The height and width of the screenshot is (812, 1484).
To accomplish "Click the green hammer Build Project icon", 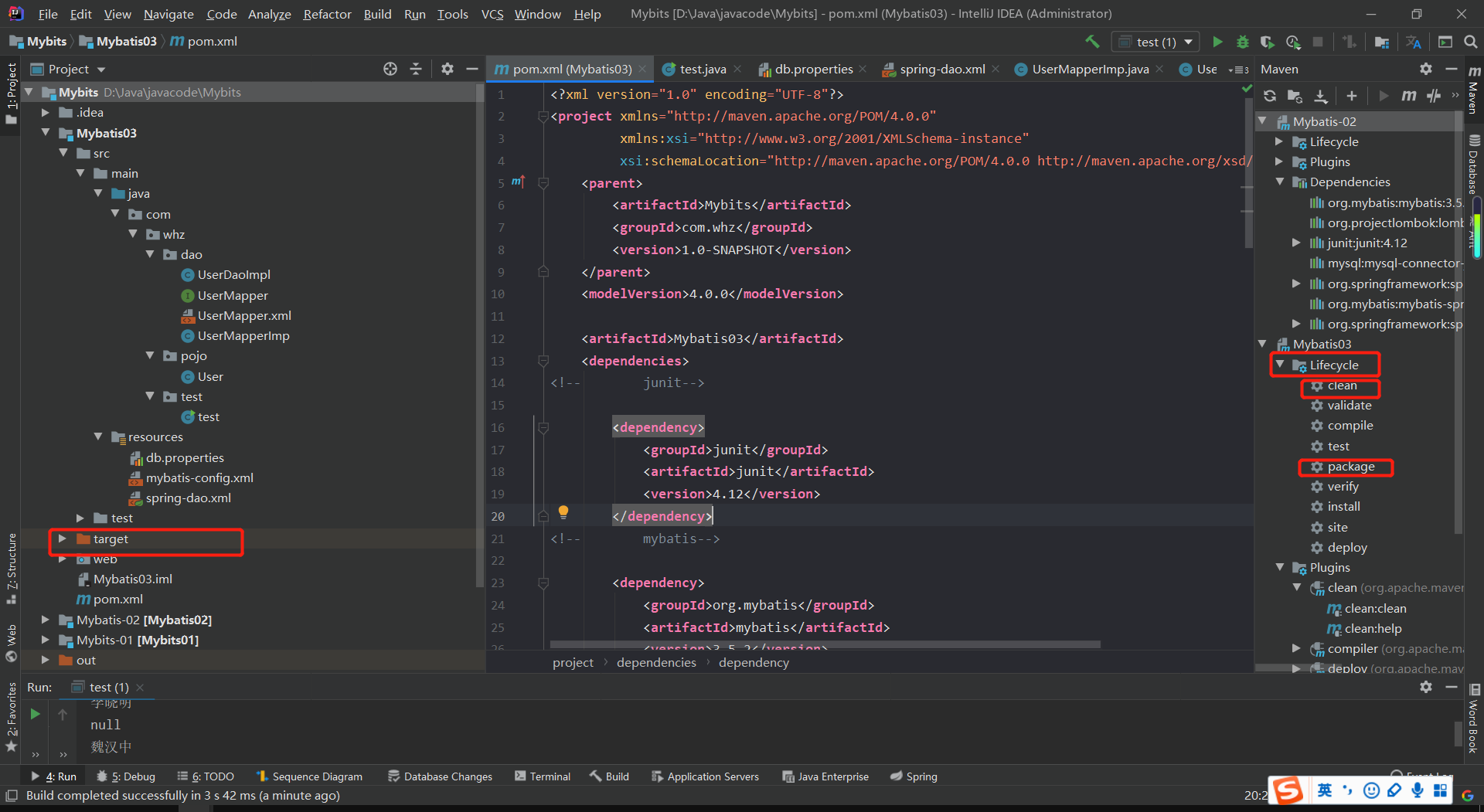I will click(1091, 42).
